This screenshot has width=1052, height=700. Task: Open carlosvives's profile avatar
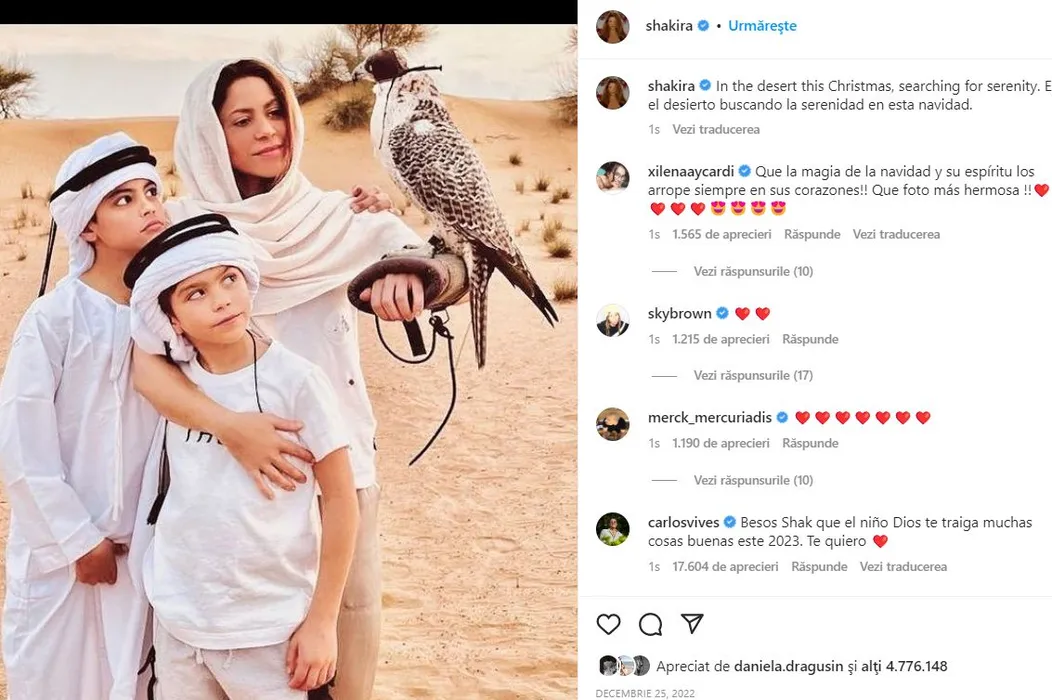coord(613,529)
